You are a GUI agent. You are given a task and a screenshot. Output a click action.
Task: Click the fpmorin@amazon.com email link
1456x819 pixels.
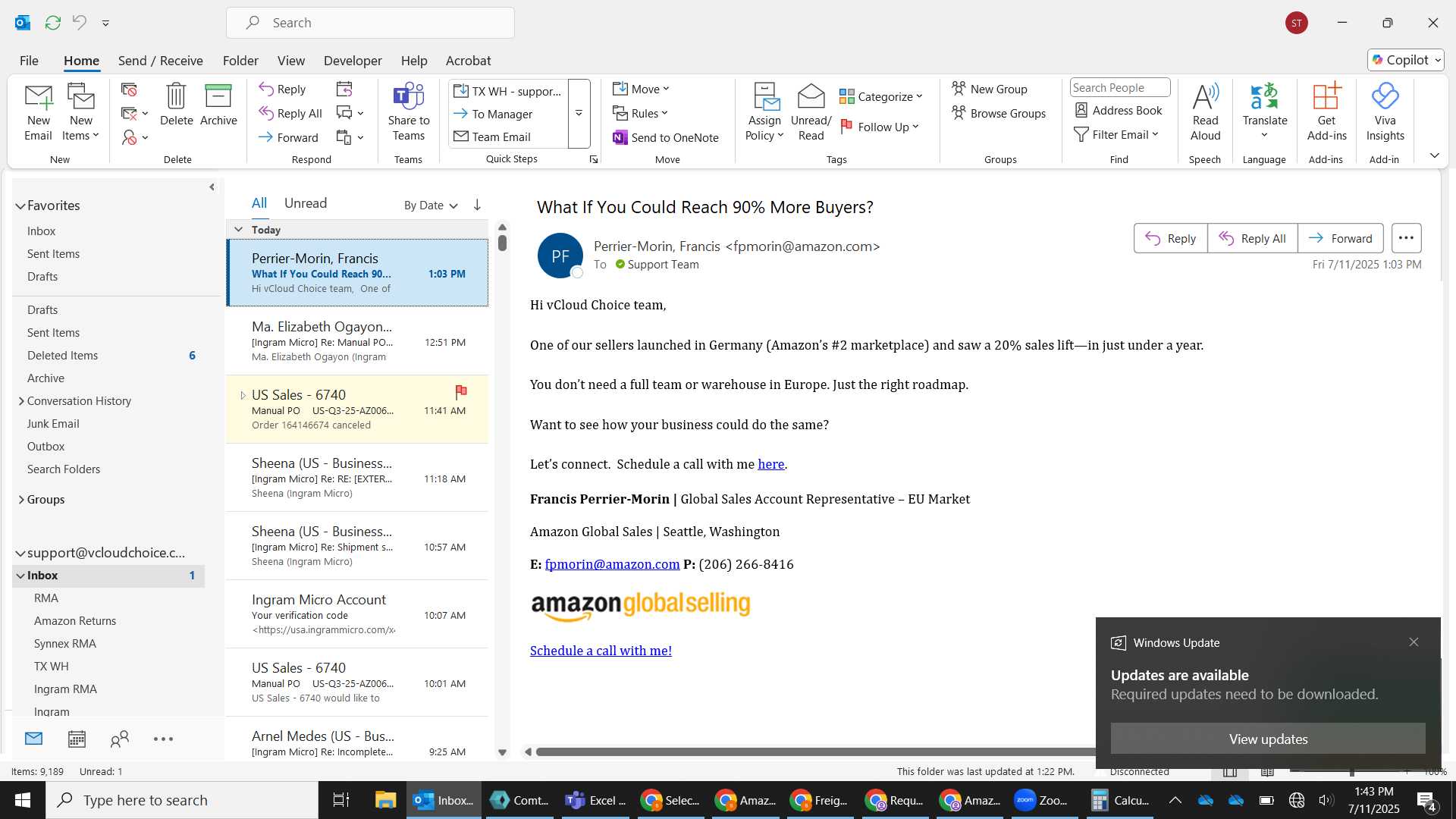coord(612,564)
